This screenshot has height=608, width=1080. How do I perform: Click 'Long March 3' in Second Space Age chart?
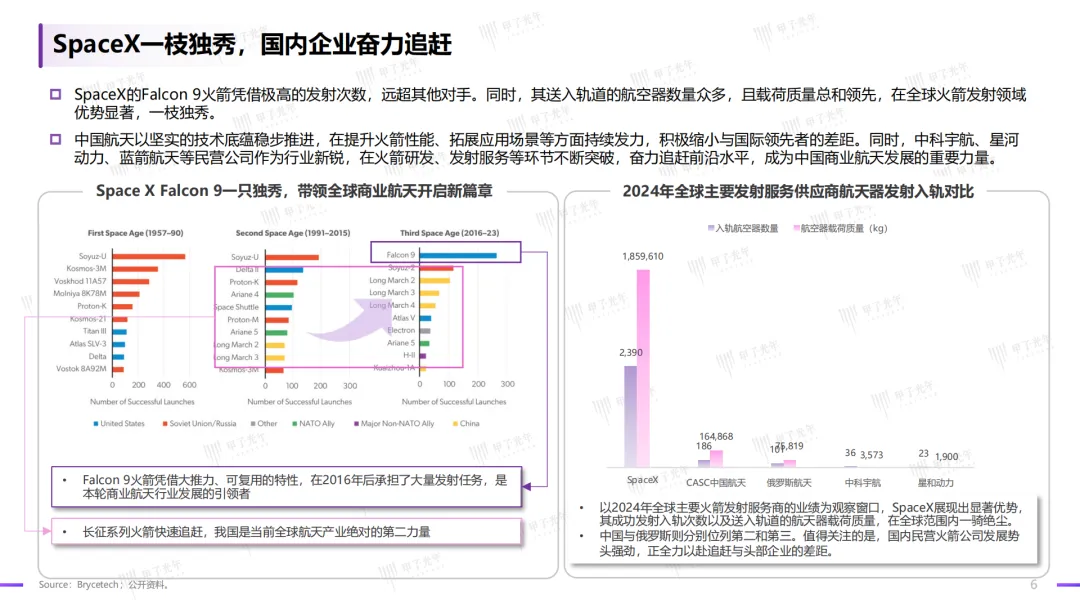coord(237,357)
